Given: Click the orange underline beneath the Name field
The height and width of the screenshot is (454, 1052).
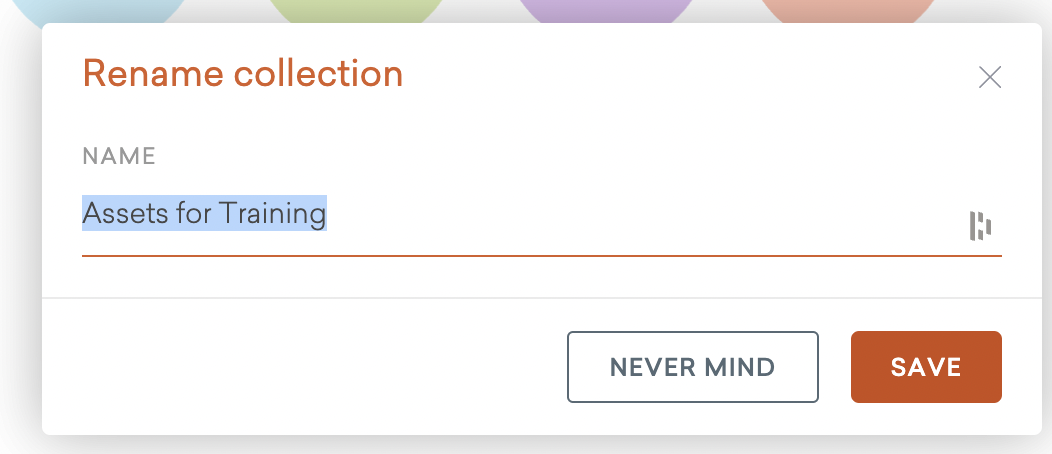Looking at the screenshot, I should [541, 255].
